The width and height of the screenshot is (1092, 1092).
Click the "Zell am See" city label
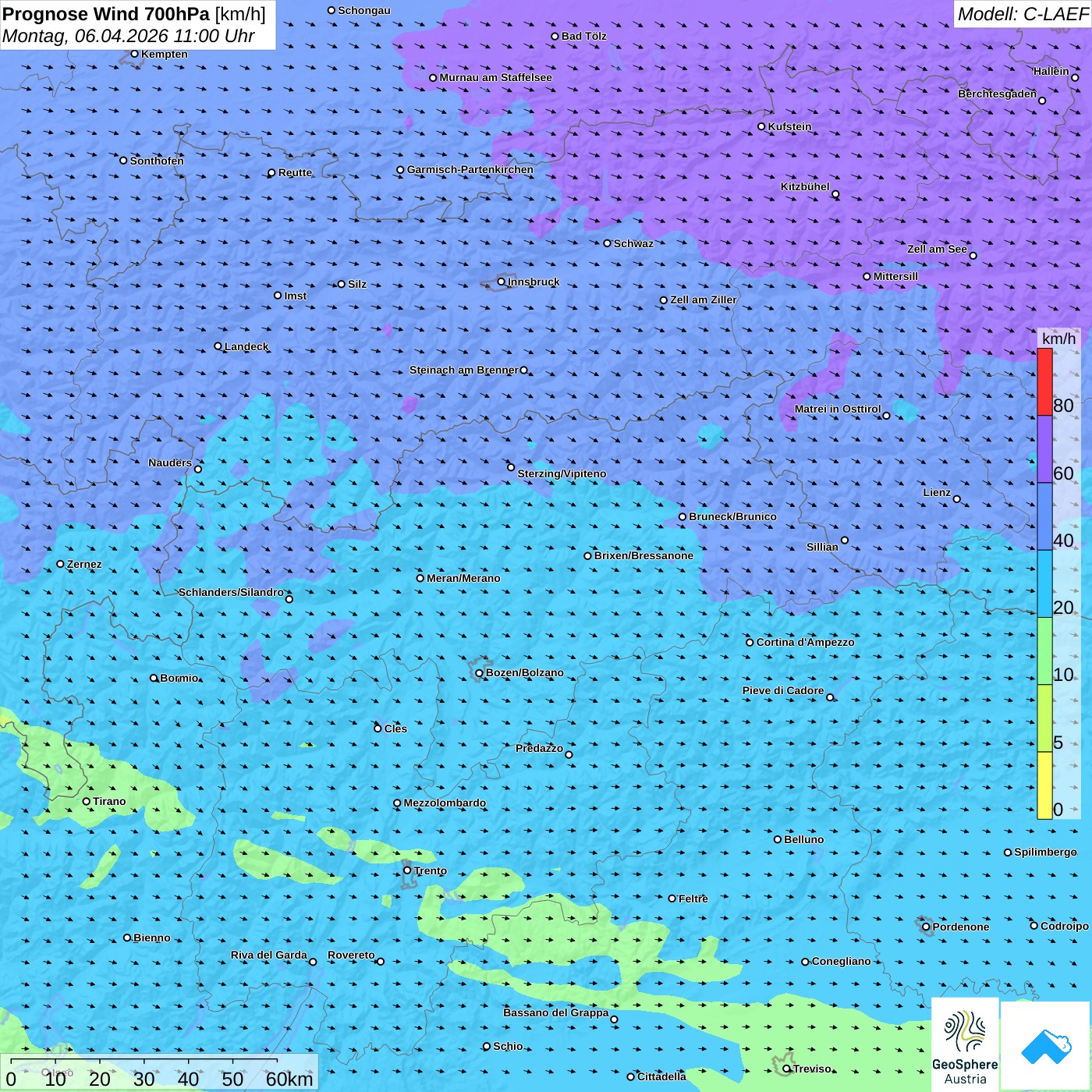pos(937,249)
